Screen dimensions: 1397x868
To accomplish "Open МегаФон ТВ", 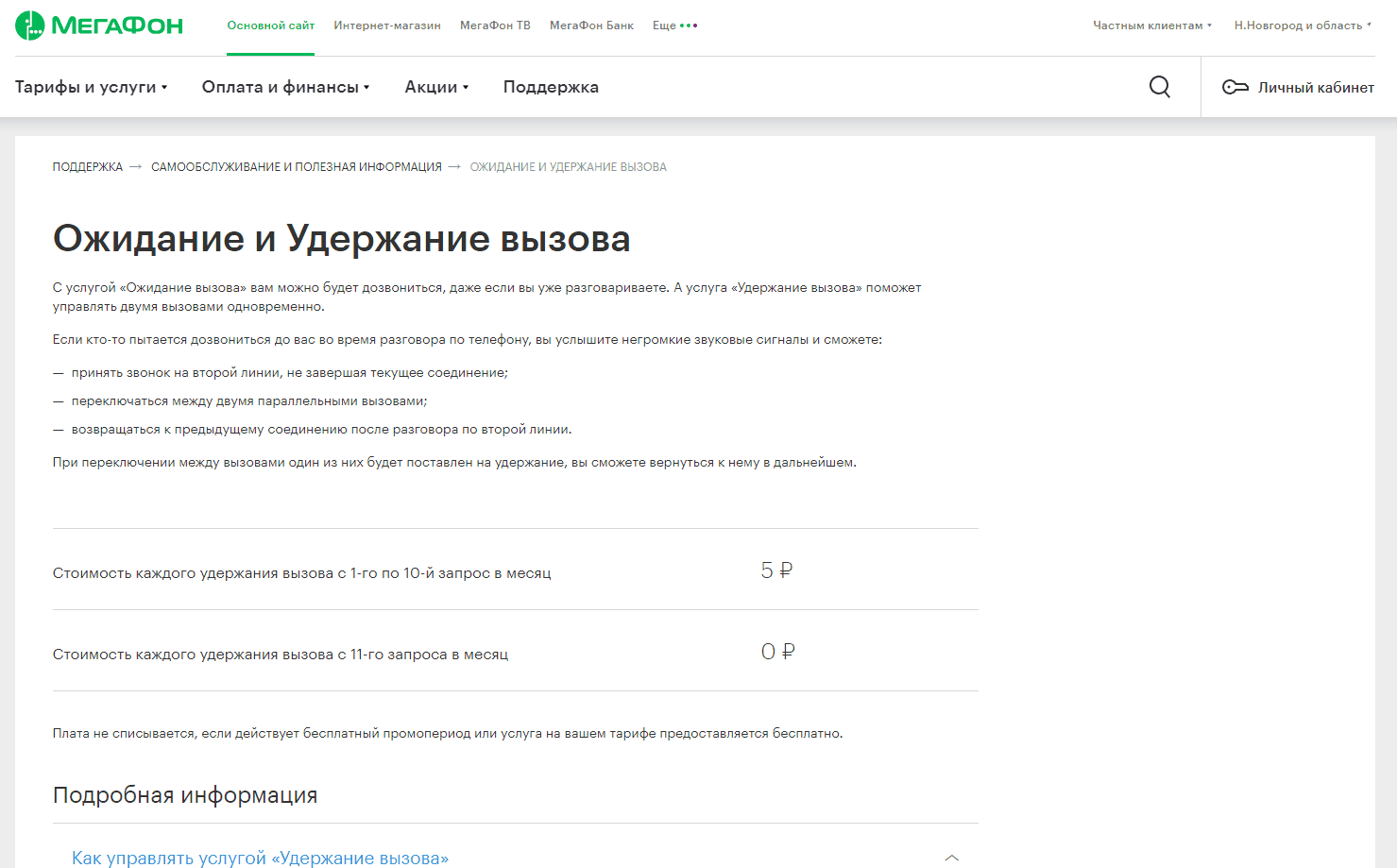I will point(495,26).
